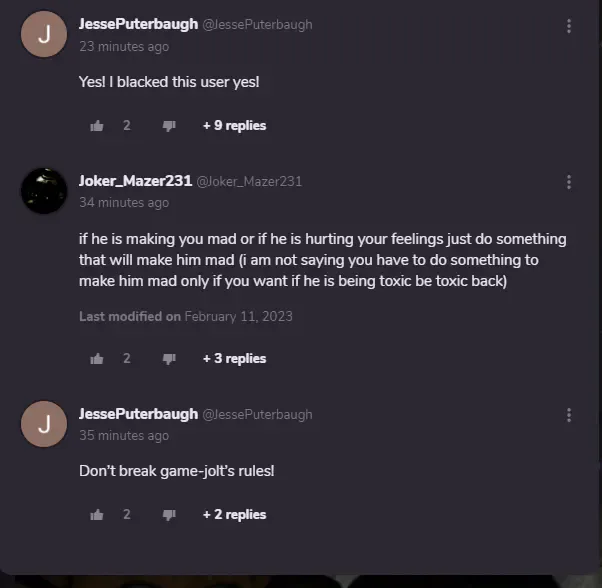Open JessePuterbaugh profile from the top comment name
This screenshot has width=602, height=588.
138,24
